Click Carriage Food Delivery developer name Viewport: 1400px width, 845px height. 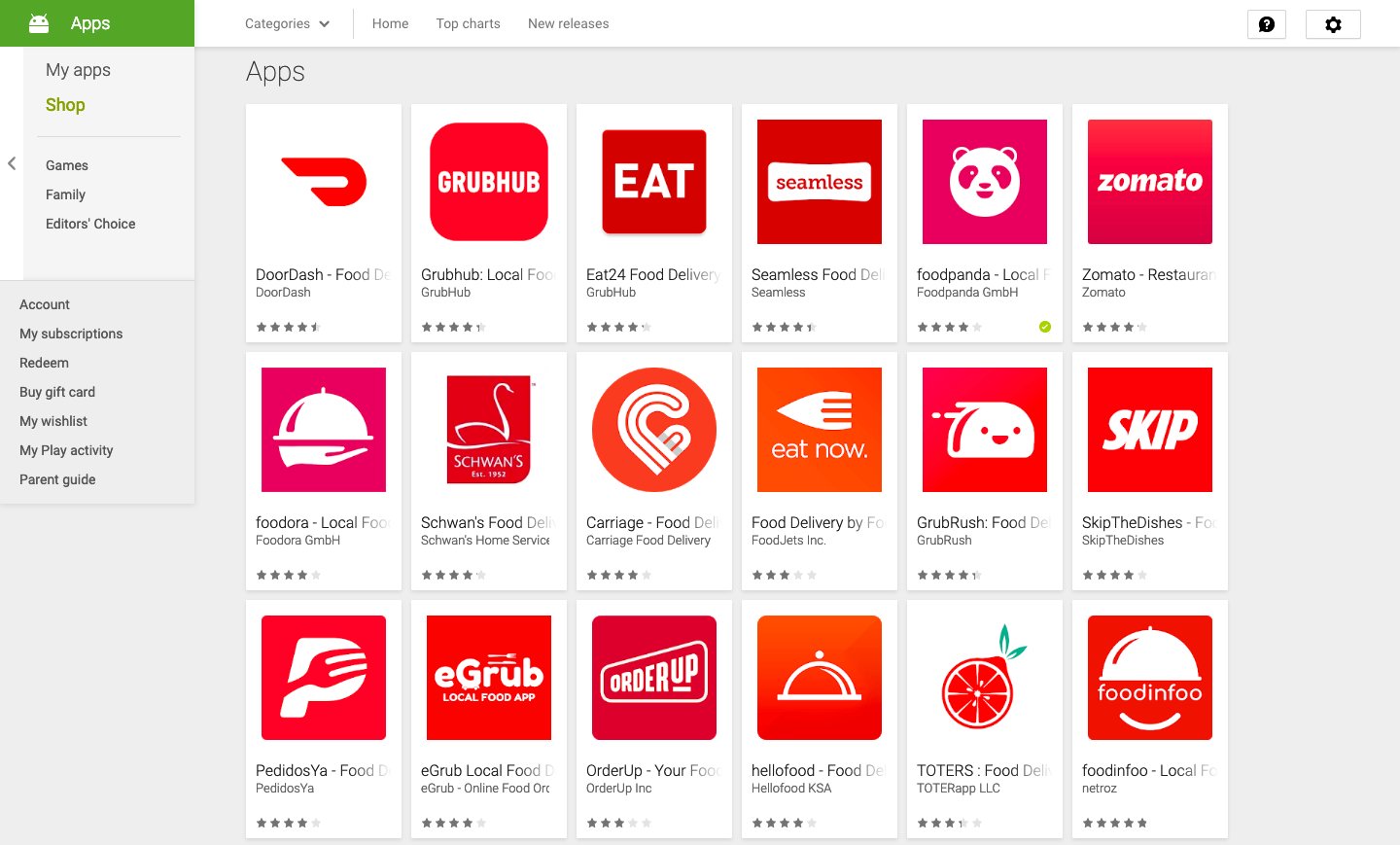pyautogui.click(x=648, y=541)
